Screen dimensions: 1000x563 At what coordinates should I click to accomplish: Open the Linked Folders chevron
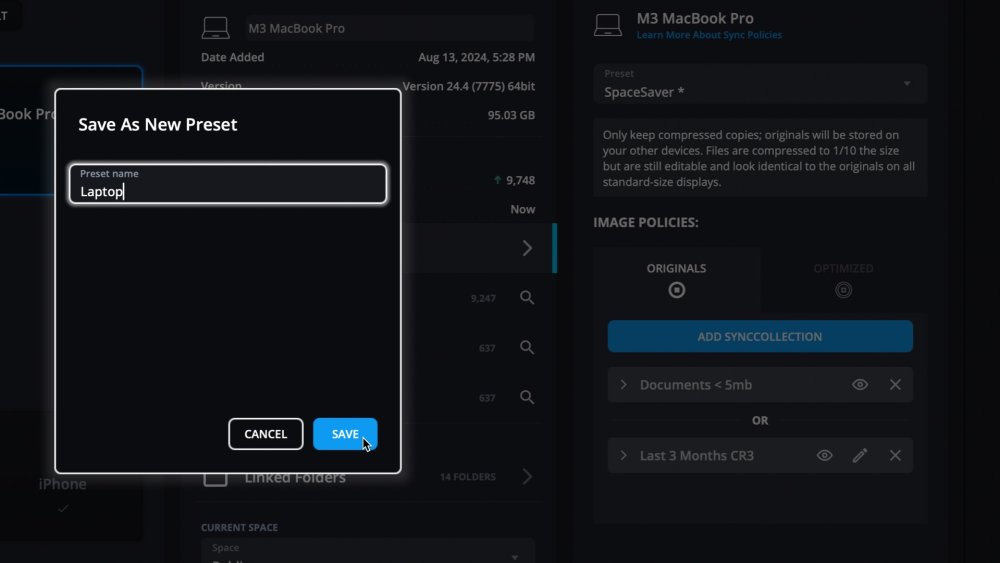tap(527, 477)
